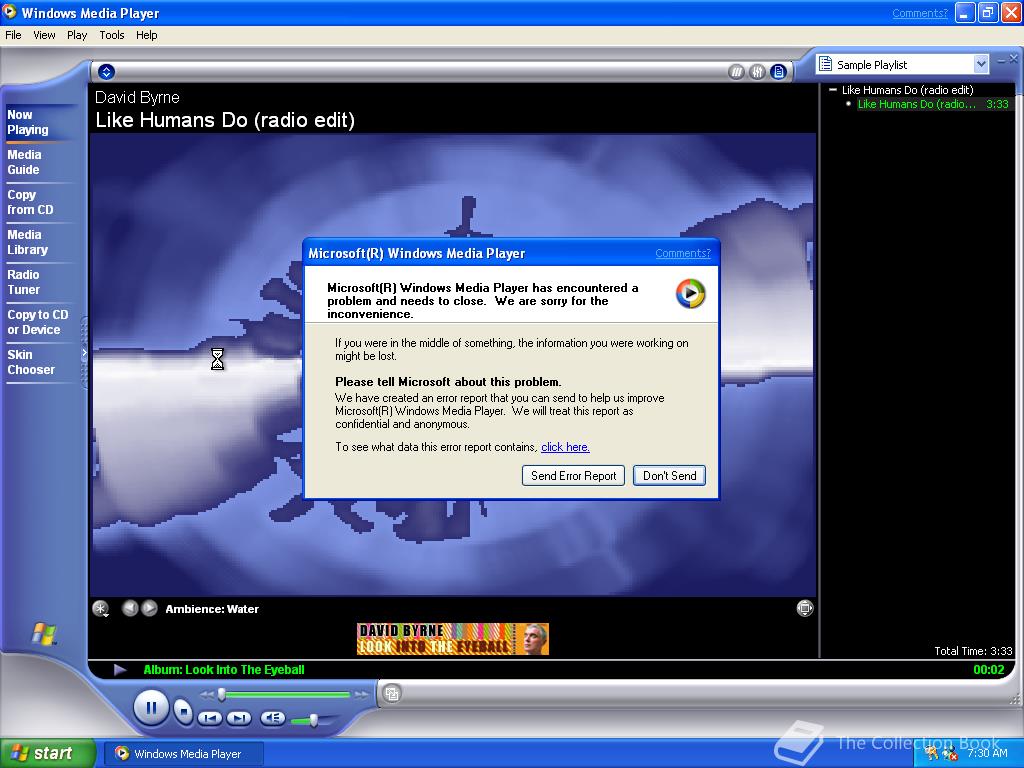The image size is (1024, 768).
Task: Open the View menu
Action: click(44, 35)
